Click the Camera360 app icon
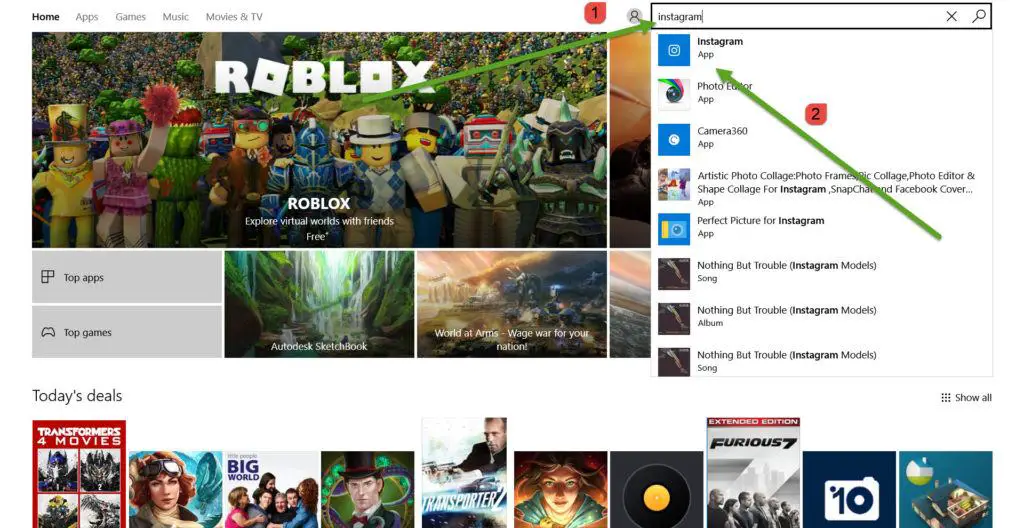1024x528 pixels. pos(674,139)
